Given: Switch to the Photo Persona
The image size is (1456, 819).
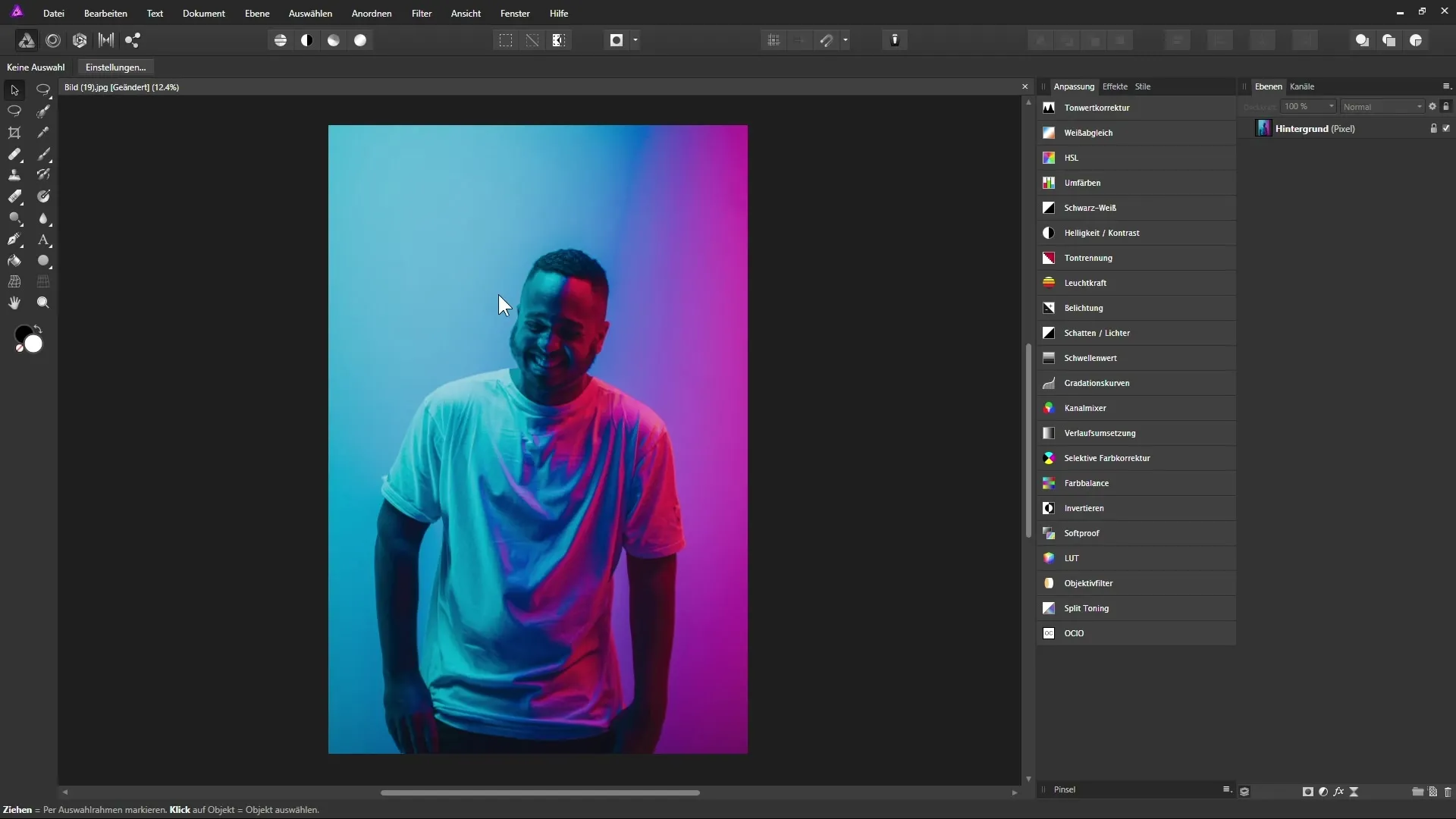Looking at the screenshot, I should pos(26,40).
